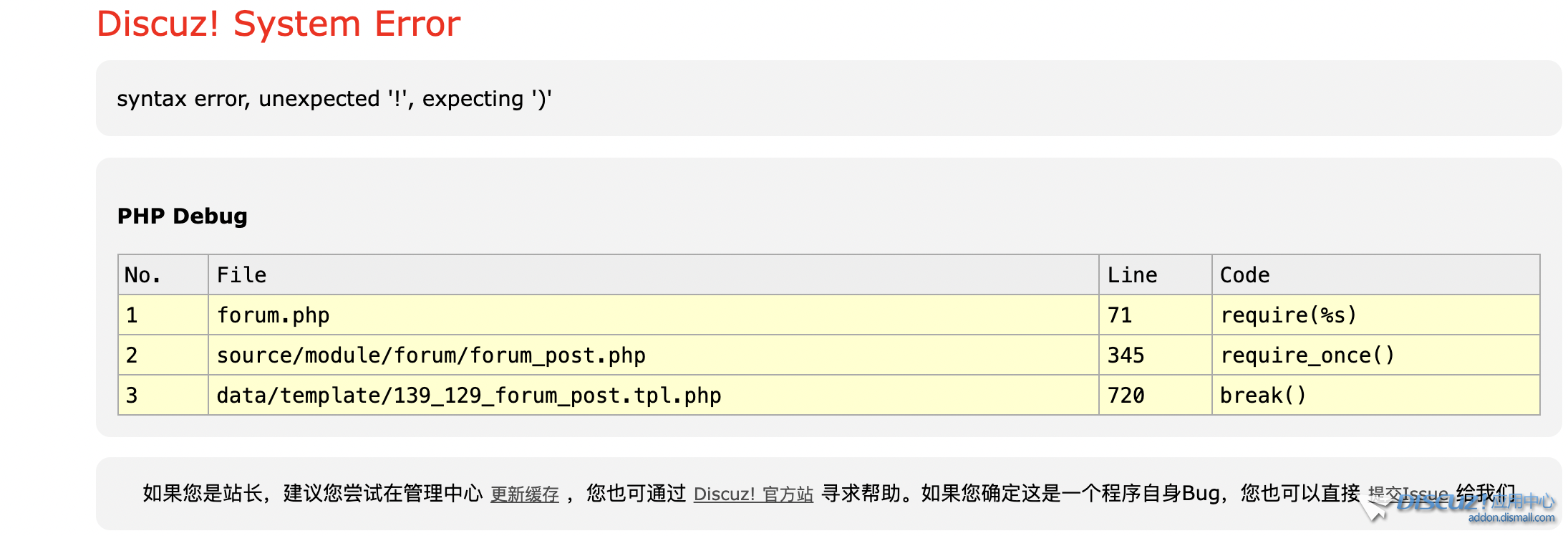This screenshot has height=536, width=1568.
Task: Open the Discuz! 官方站 link
Action: [753, 494]
